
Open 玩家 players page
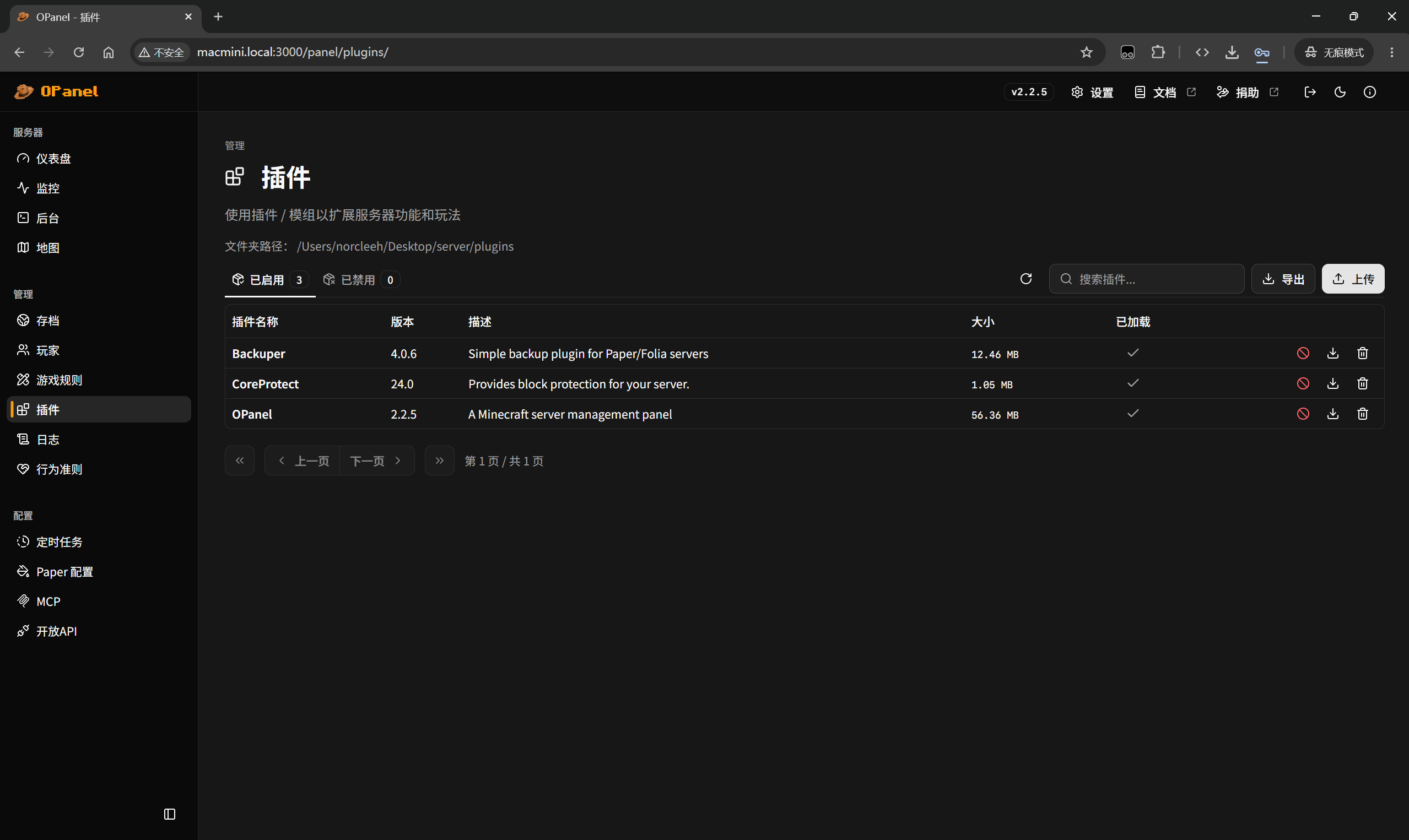99,350
